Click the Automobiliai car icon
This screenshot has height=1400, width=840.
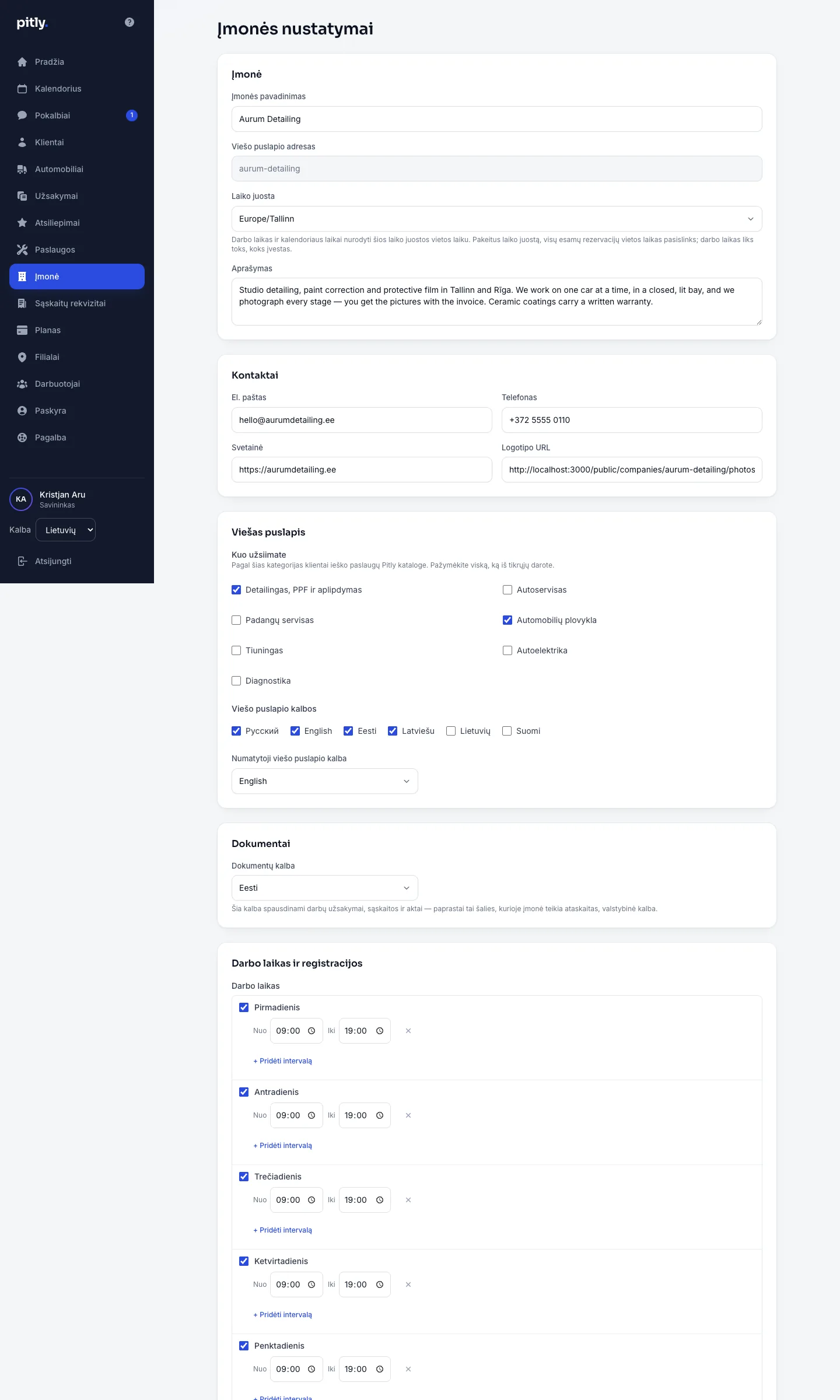22,169
